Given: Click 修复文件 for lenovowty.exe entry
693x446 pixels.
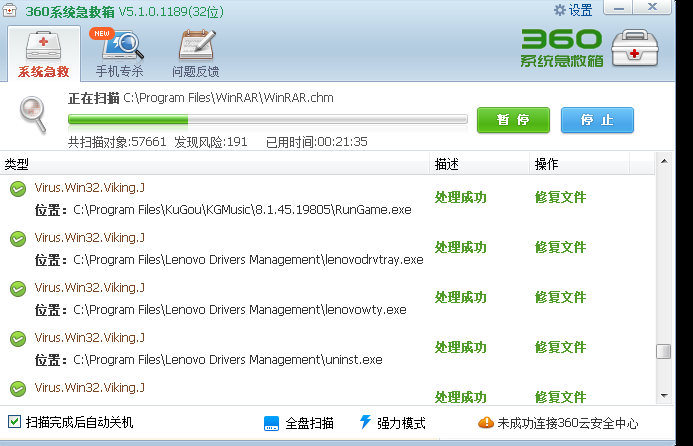Looking at the screenshot, I should [560, 297].
